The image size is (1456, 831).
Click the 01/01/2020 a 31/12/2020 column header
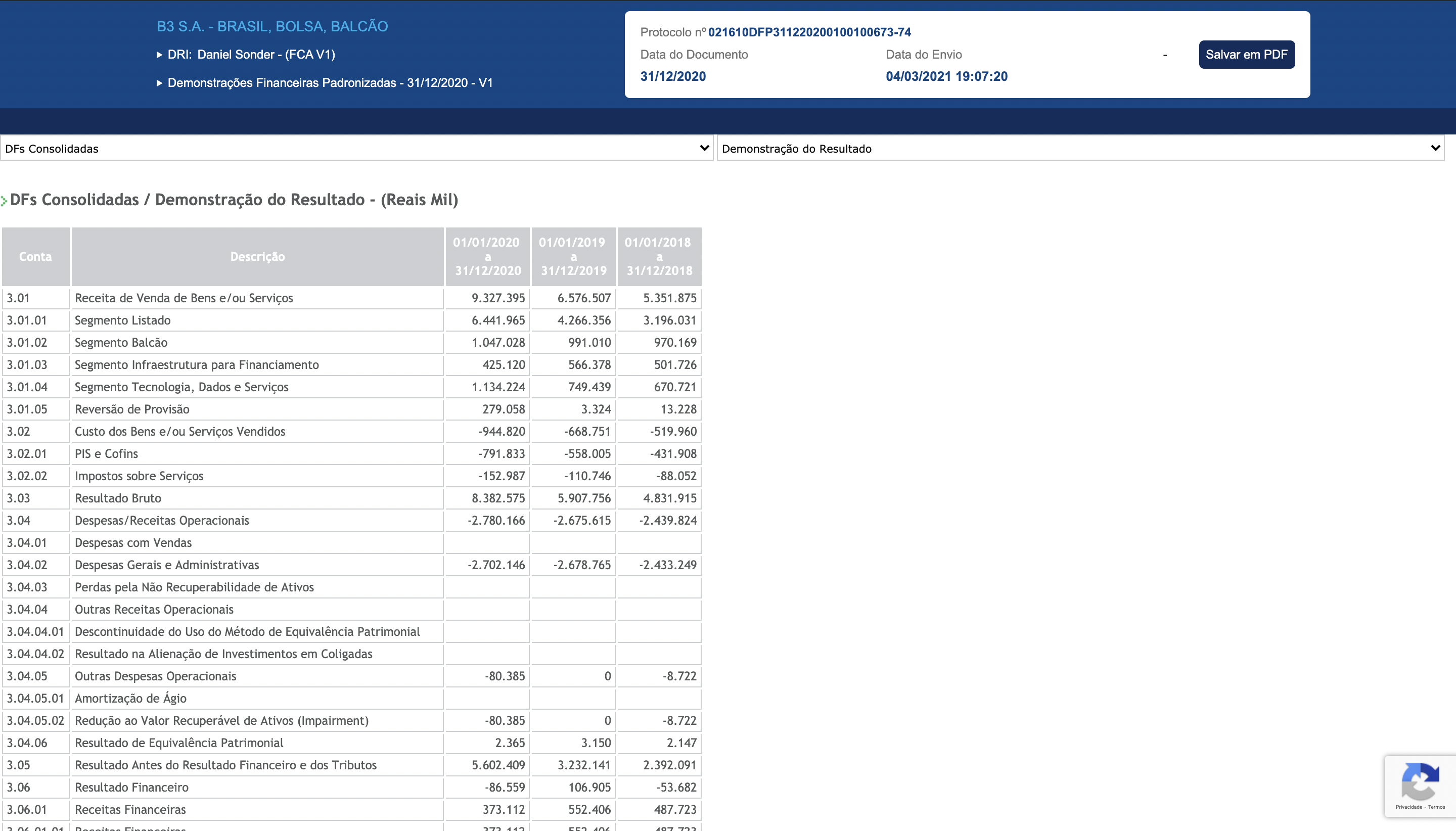(487, 257)
